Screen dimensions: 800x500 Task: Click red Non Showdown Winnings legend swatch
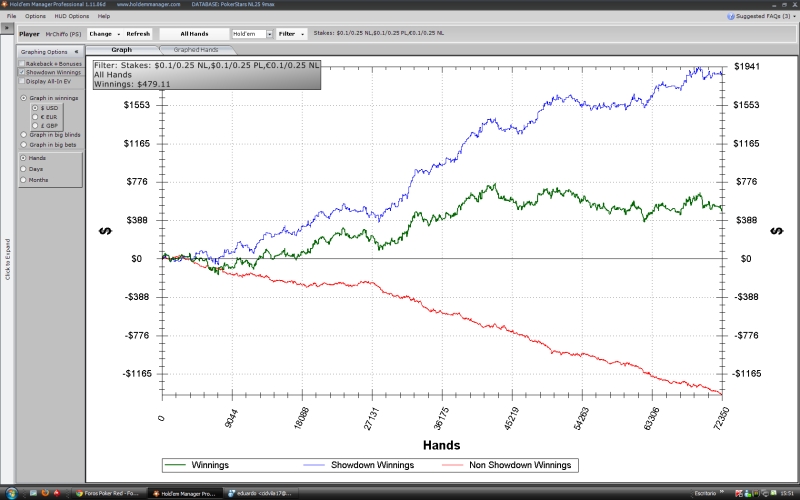pyautogui.click(x=453, y=465)
